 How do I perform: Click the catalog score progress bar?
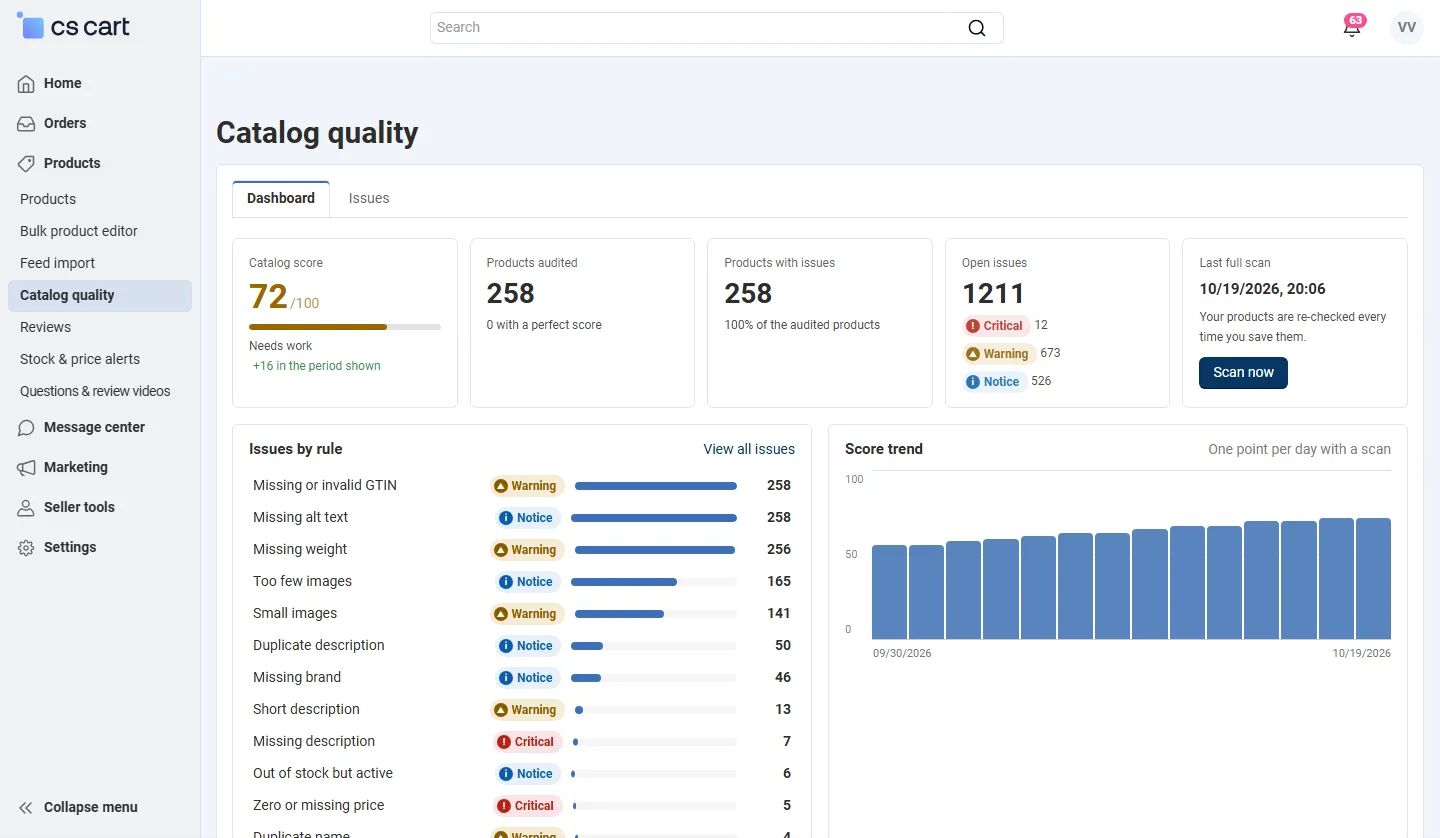345,327
